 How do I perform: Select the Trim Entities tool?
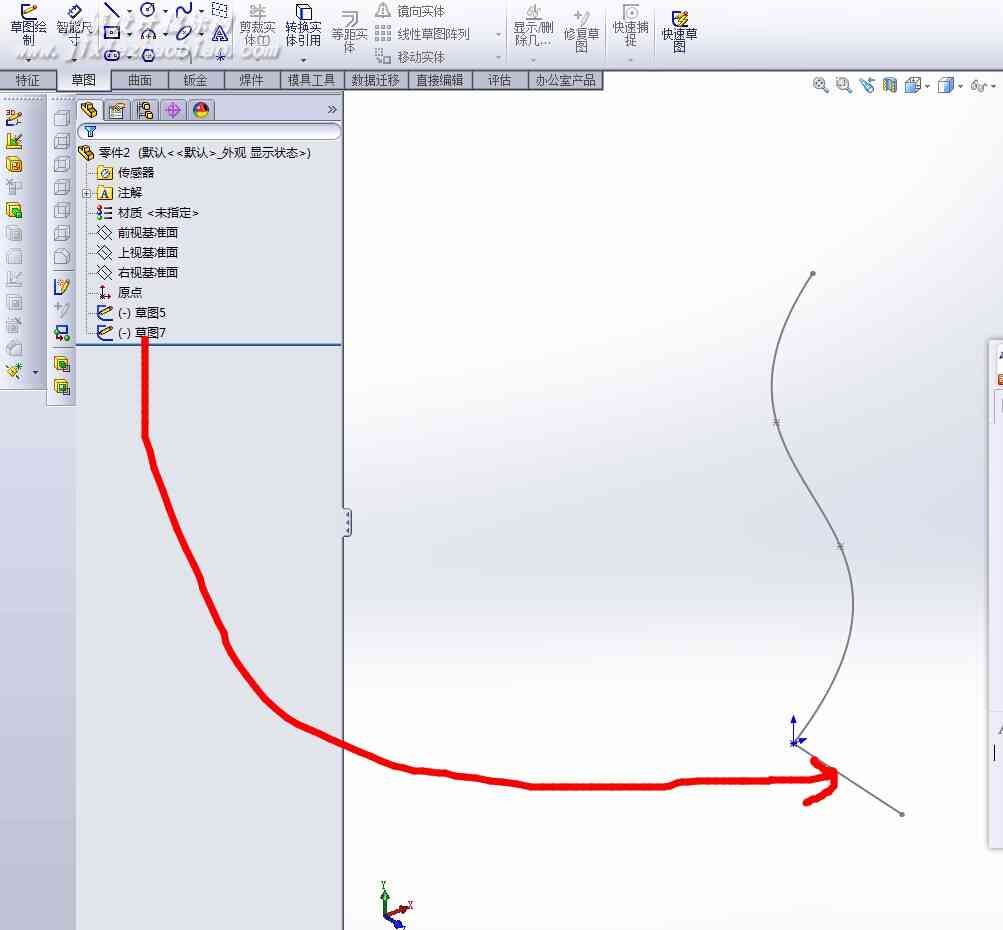click(257, 26)
